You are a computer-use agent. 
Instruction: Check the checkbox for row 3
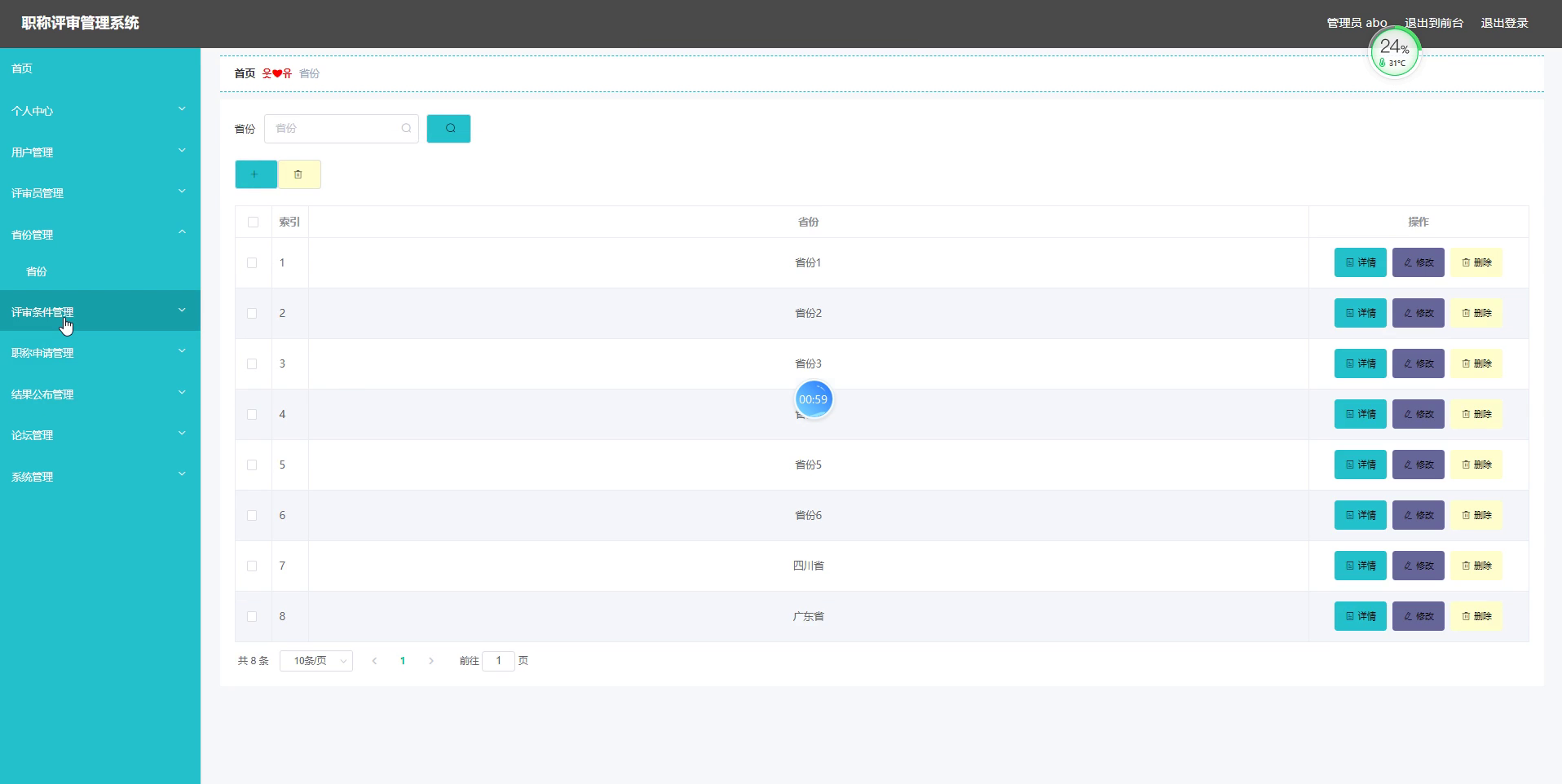click(x=252, y=363)
